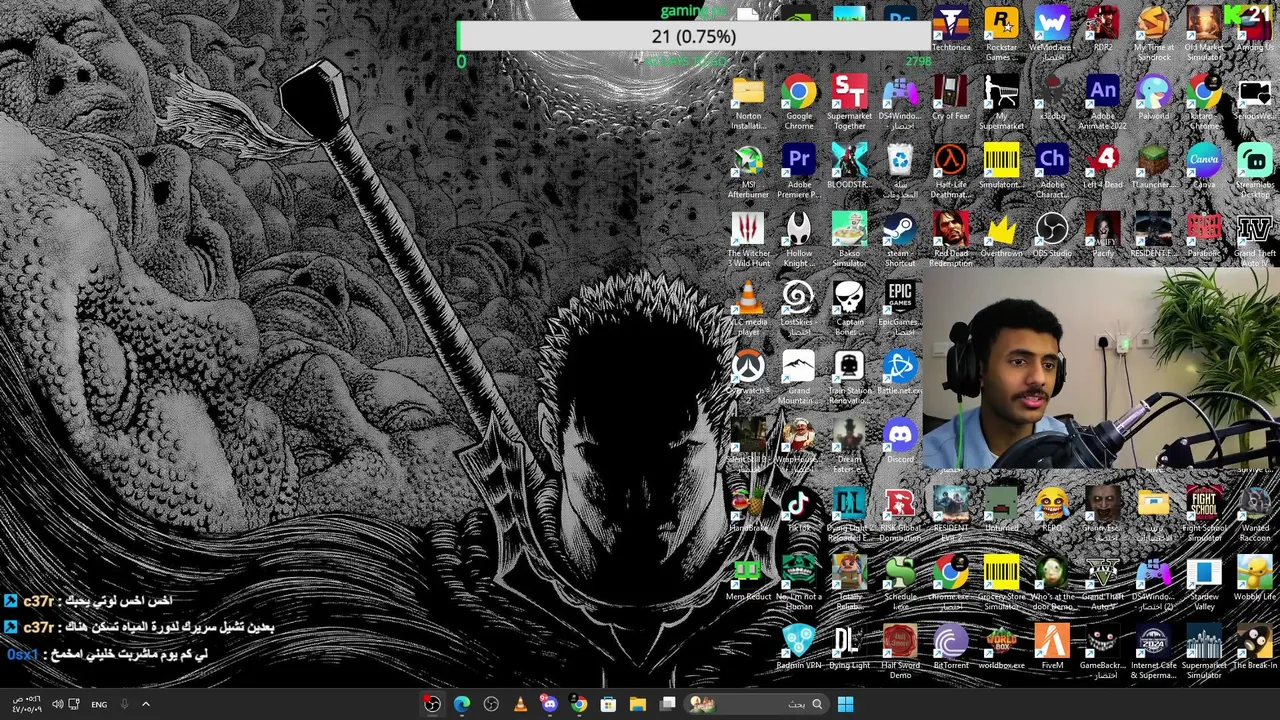Open Microsoft Edge on the taskbar
Image resolution: width=1280 pixels, height=720 pixels.
tap(461, 704)
